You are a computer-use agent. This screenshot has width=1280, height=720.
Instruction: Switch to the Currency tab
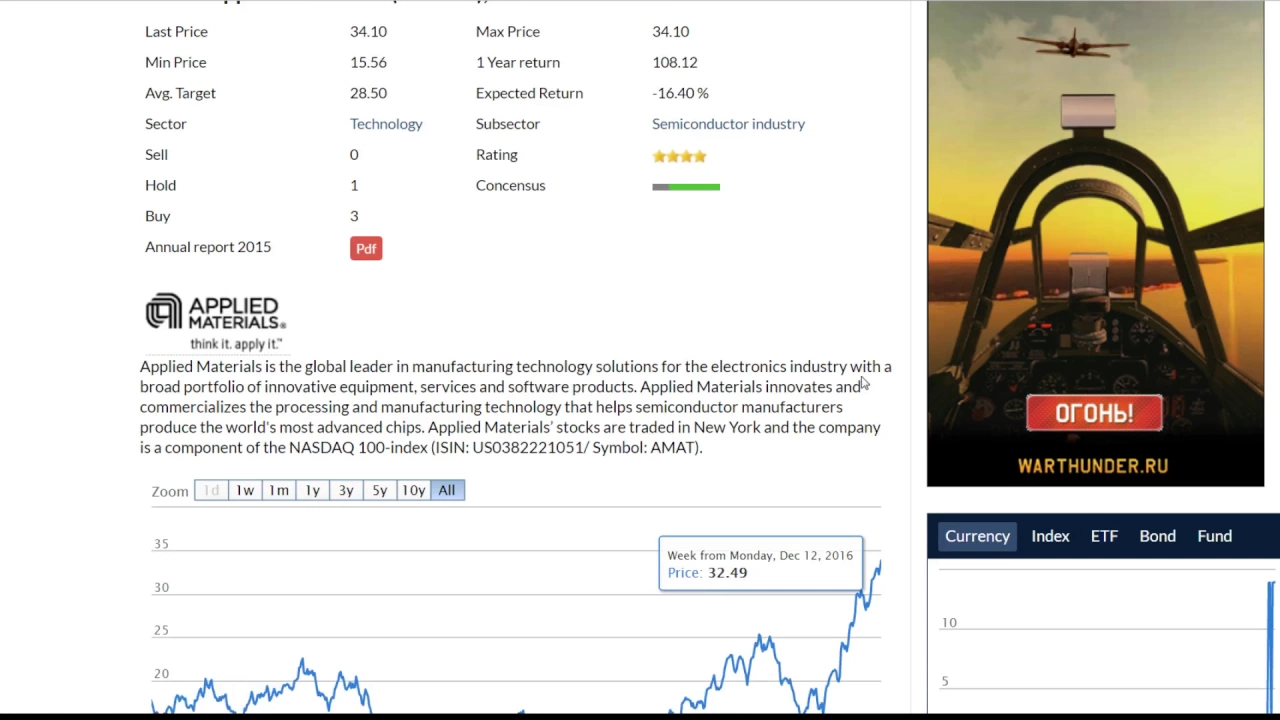click(x=978, y=536)
